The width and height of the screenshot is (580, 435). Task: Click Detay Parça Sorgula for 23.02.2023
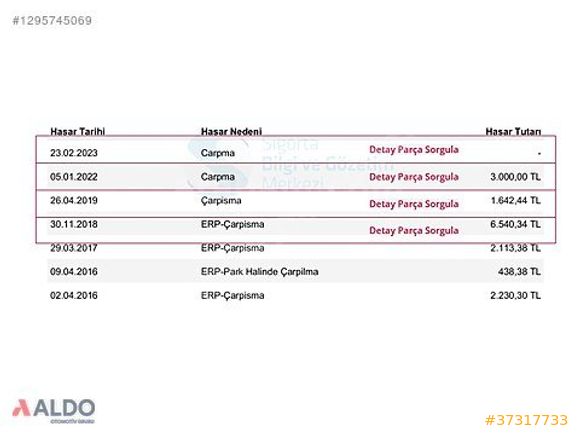414,149
